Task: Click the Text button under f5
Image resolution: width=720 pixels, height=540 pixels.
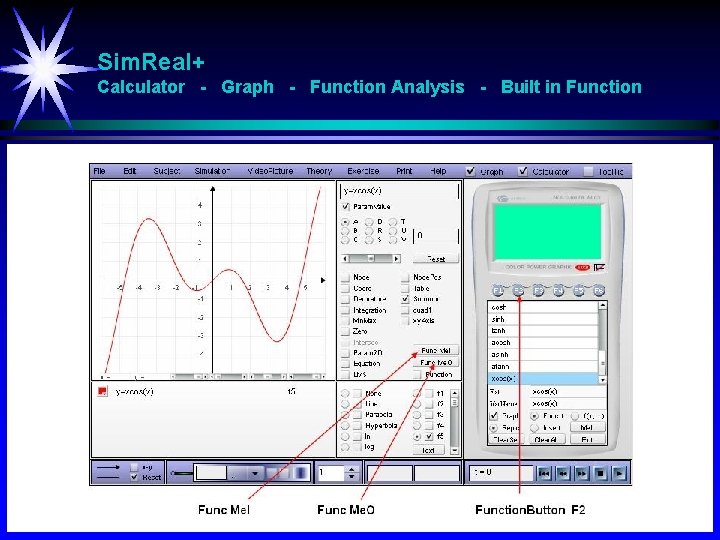Action: pos(428,450)
